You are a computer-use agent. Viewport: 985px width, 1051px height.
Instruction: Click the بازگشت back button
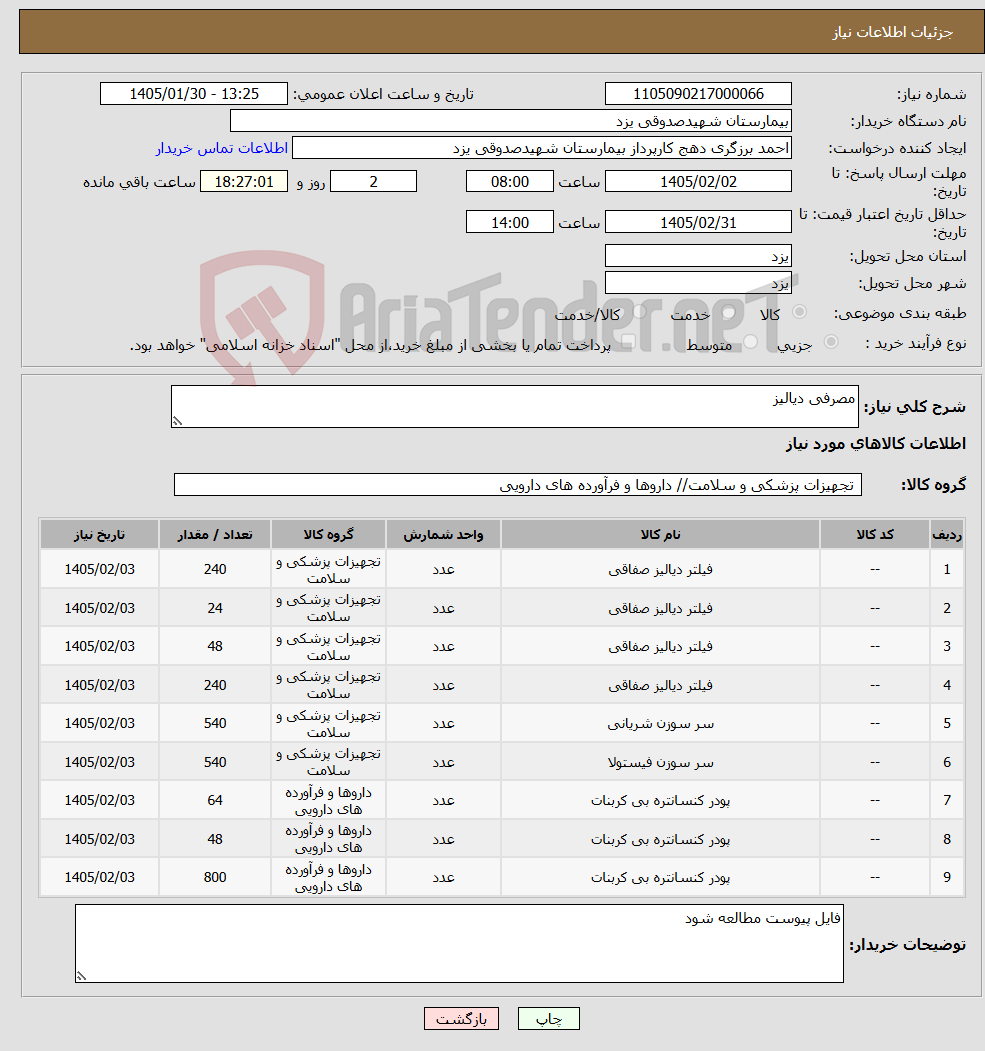coord(462,1019)
